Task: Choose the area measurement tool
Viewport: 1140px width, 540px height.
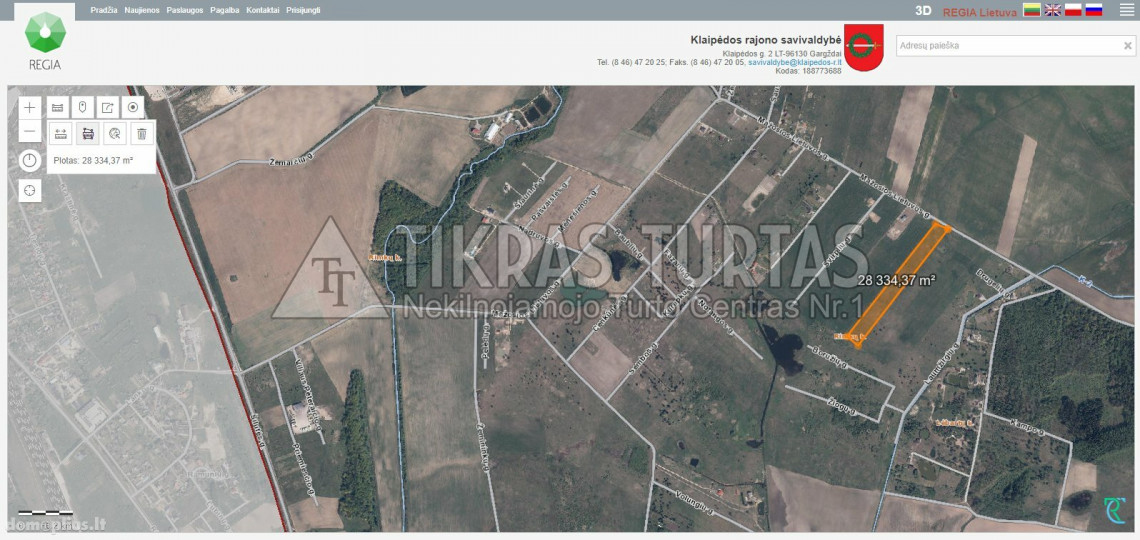Action: click(x=88, y=133)
